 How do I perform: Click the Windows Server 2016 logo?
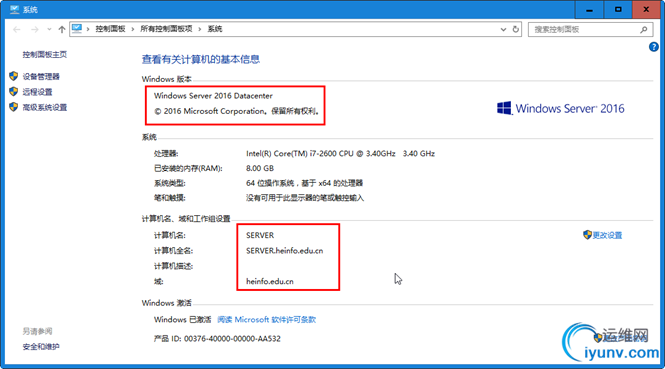click(x=561, y=109)
